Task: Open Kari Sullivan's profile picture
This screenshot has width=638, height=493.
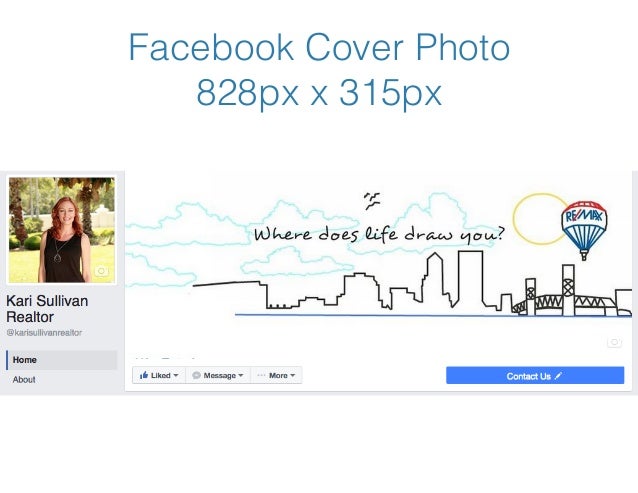Action: point(62,229)
